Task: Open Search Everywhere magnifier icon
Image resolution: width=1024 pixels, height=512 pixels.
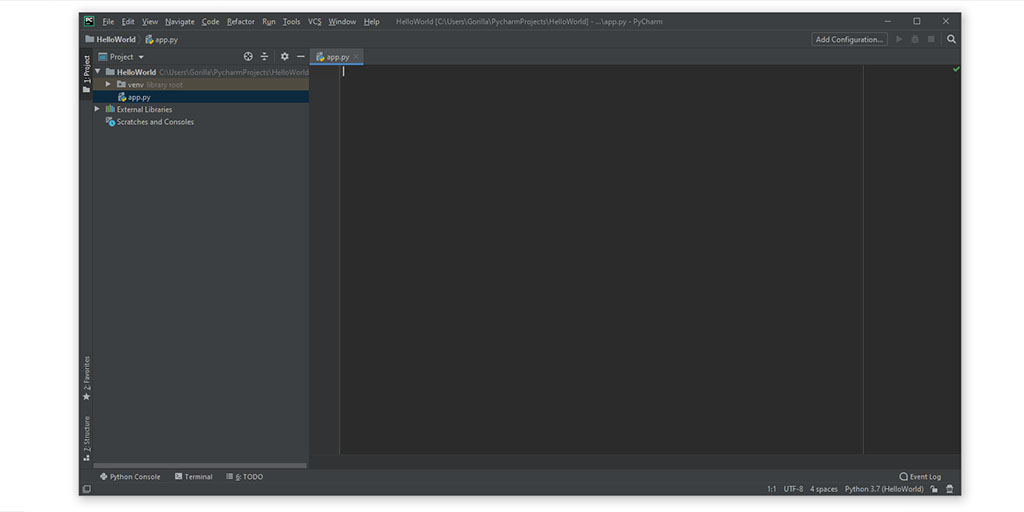Action: pos(952,39)
